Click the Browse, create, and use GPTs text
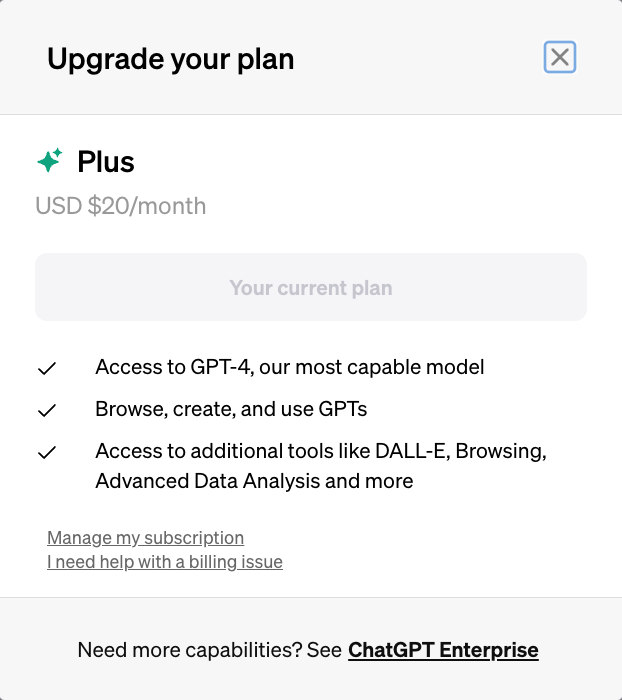Screen dimensions: 622x700 pyautogui.click(x=232, y=409)
